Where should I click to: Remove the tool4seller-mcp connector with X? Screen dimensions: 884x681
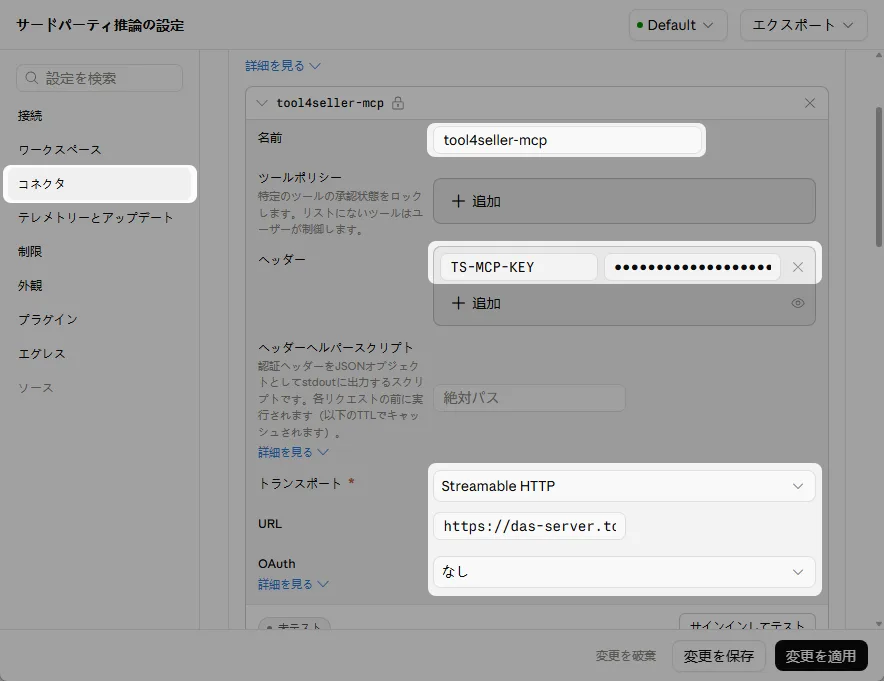(810, 103)
